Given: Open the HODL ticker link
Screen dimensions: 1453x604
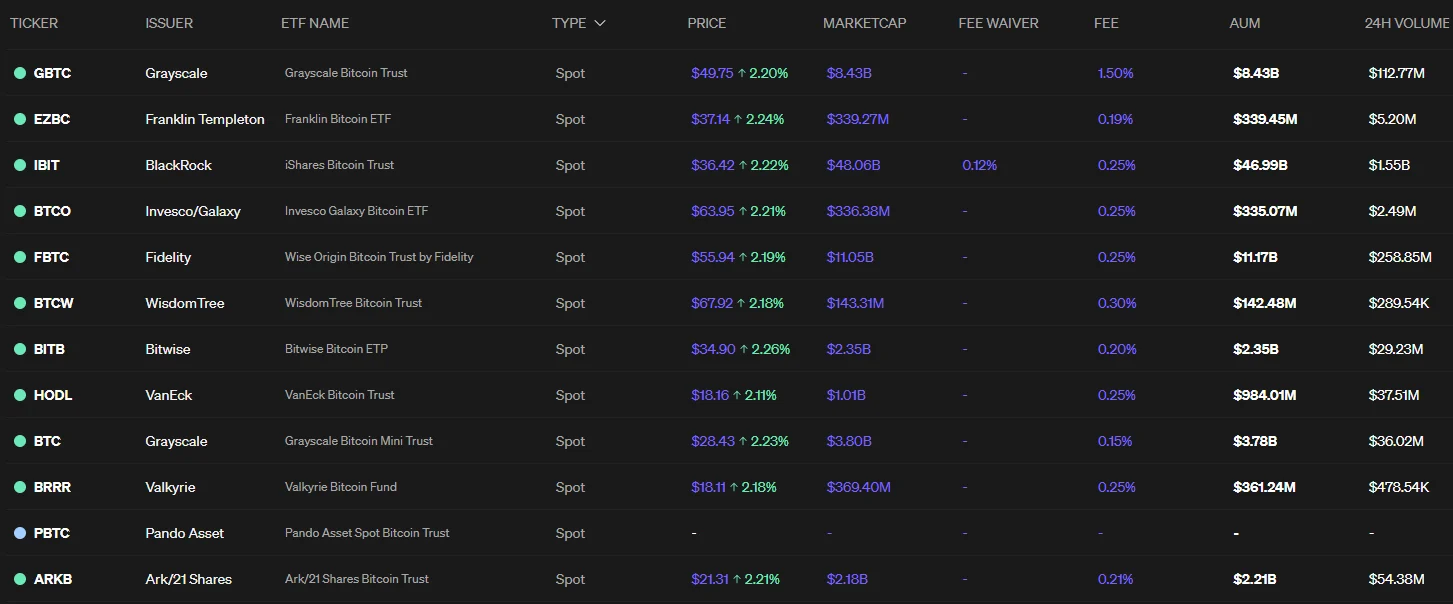Looking at the screenshot, I should coord(53,395).
